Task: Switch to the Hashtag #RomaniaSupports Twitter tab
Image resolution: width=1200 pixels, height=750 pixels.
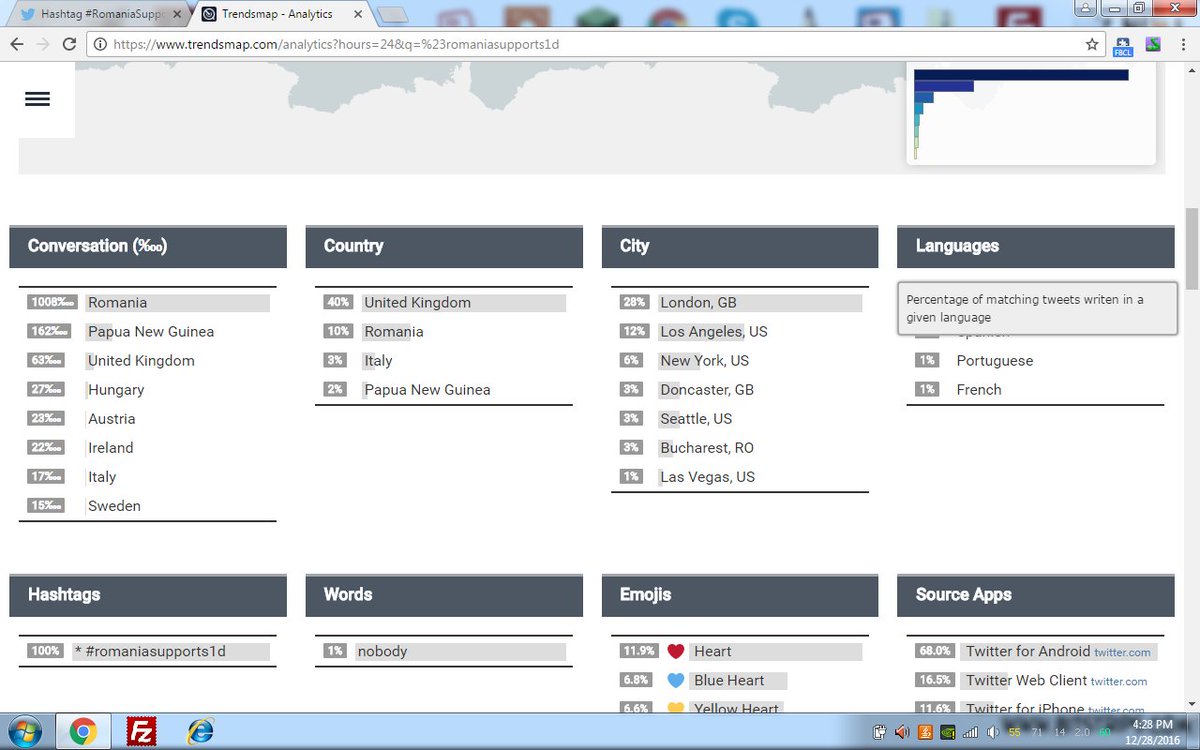Action: coord(98,14)
